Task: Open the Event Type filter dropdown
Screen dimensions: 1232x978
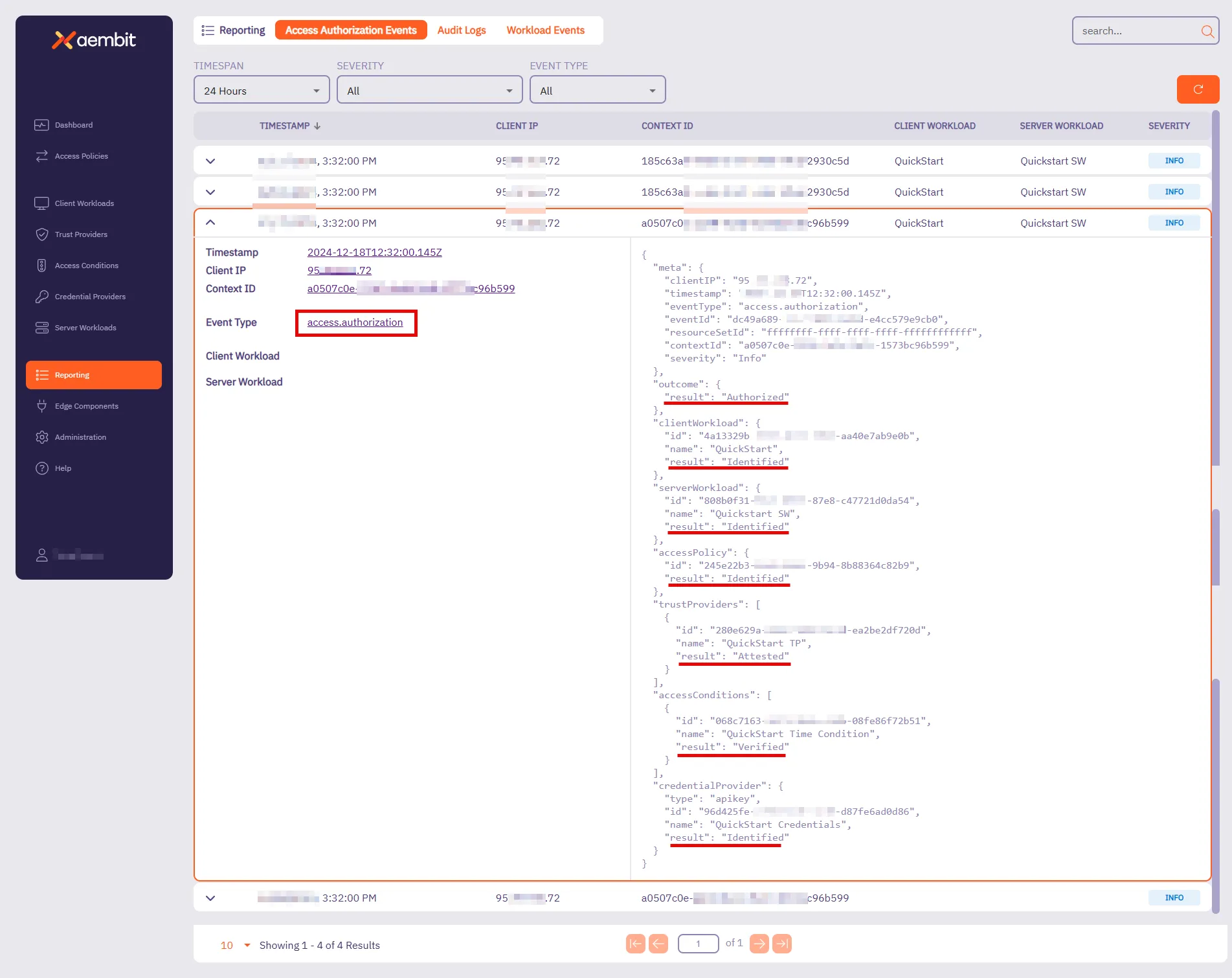Action: tap(597, 91)
